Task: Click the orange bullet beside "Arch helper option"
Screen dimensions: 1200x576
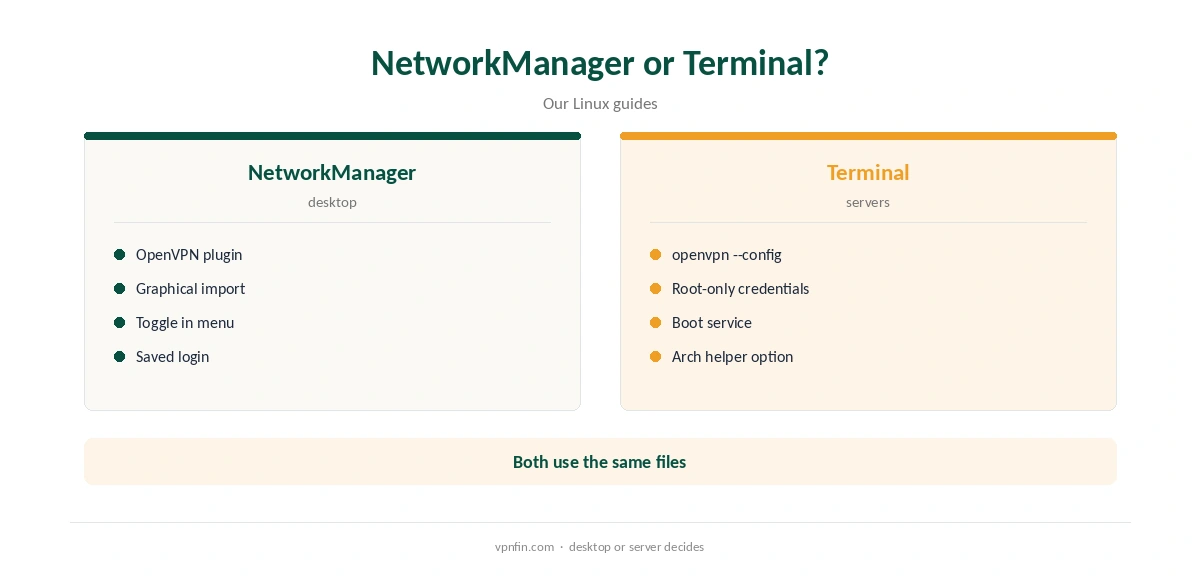Action: pyautogui.click(x=656, y=356)
